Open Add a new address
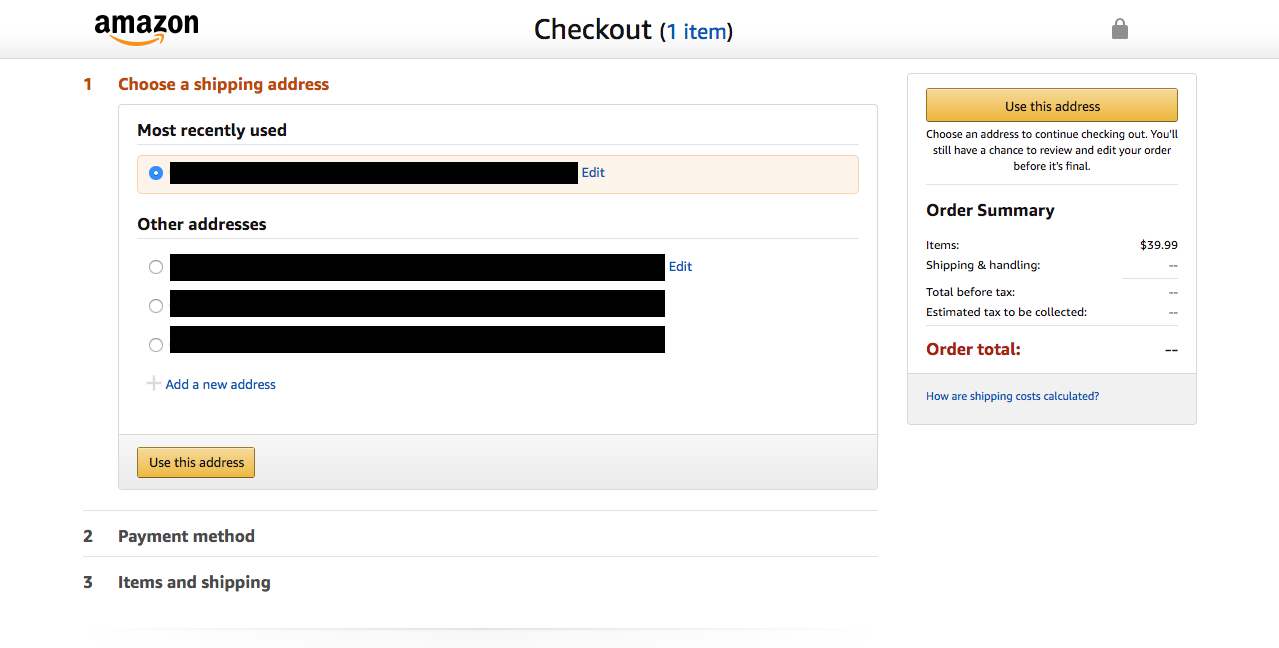 click(220, 384)
